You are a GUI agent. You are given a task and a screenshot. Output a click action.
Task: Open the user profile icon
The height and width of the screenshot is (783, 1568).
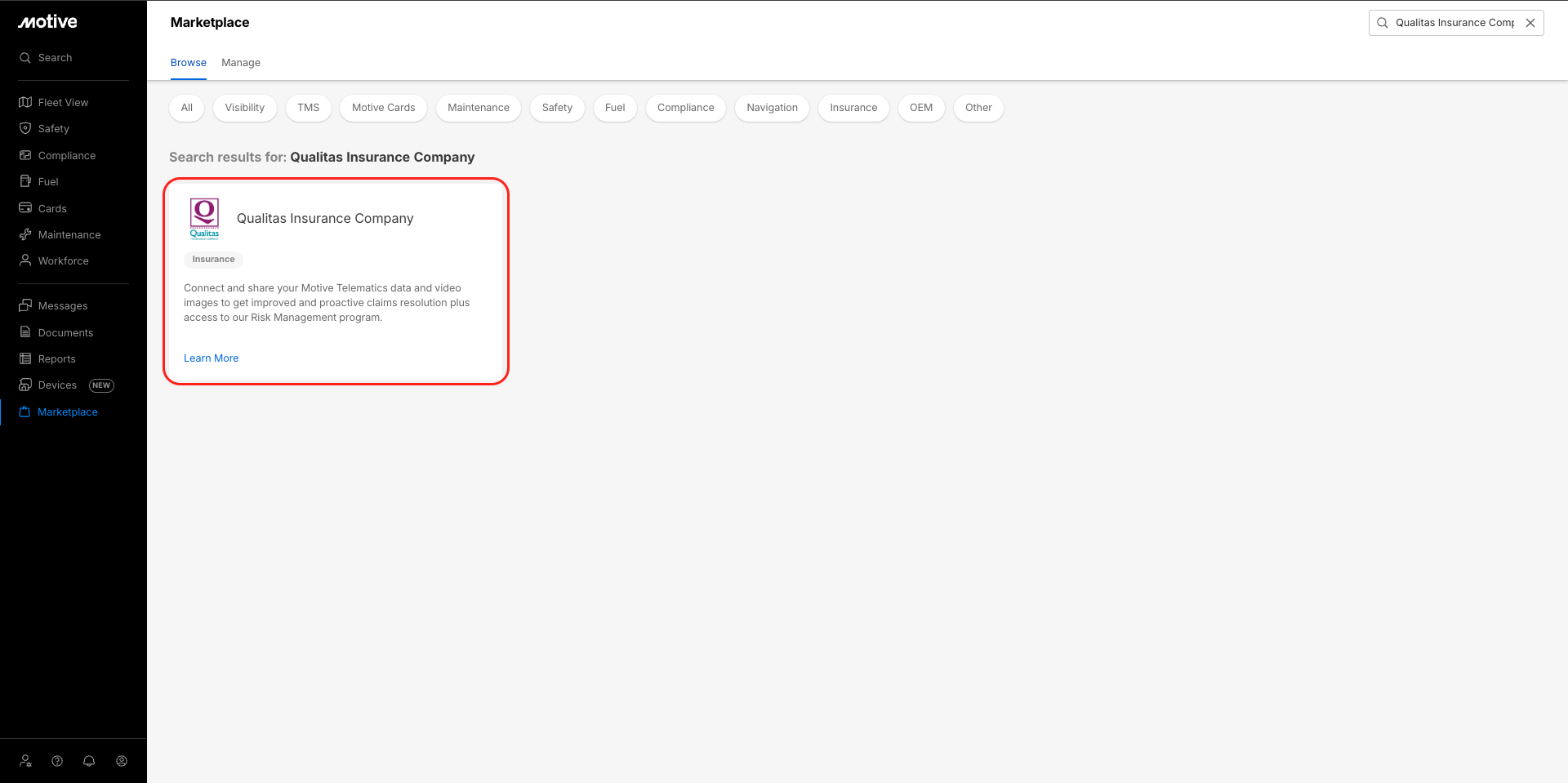coord(122,761)
